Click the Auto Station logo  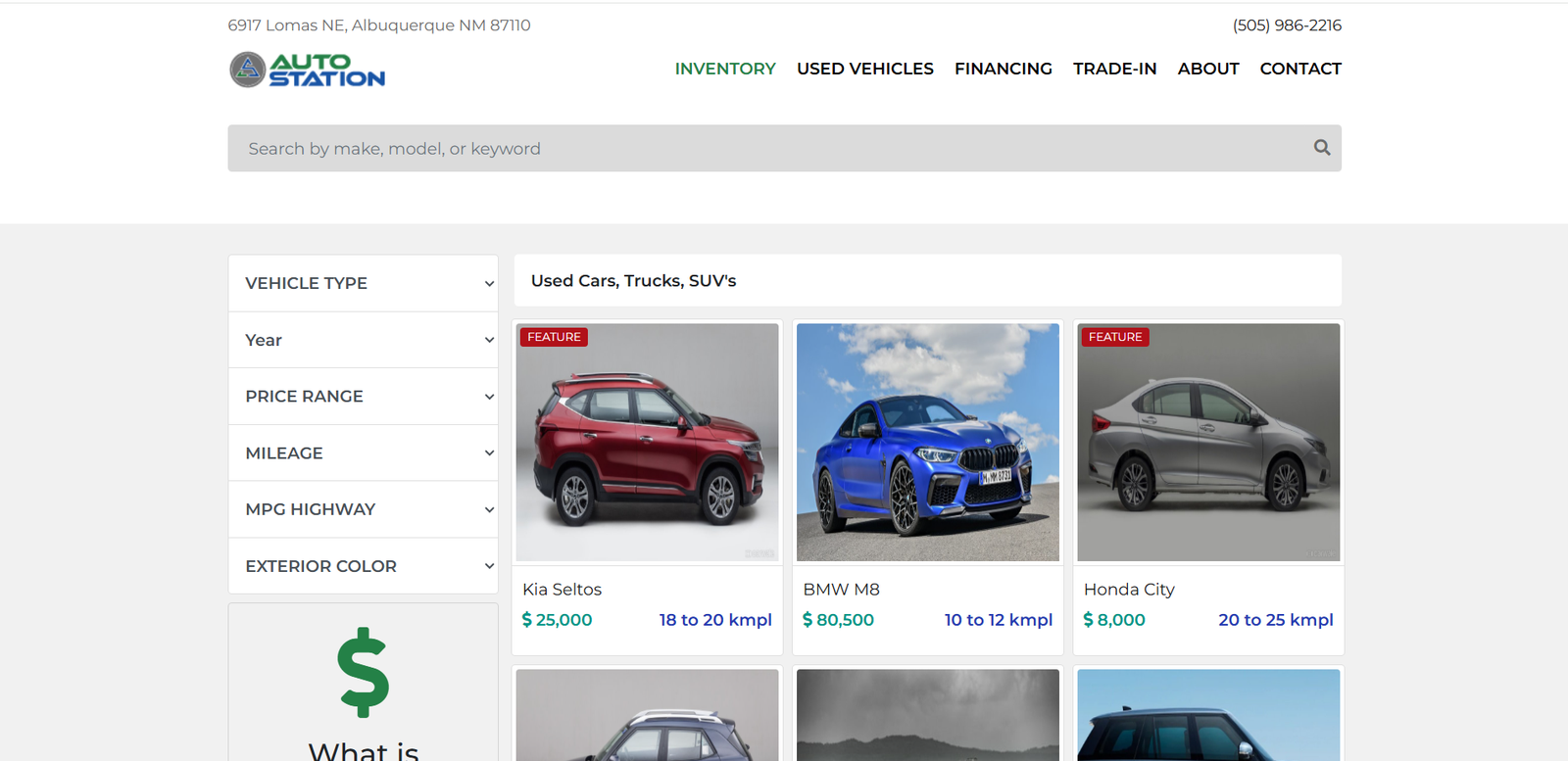point(307,70)
